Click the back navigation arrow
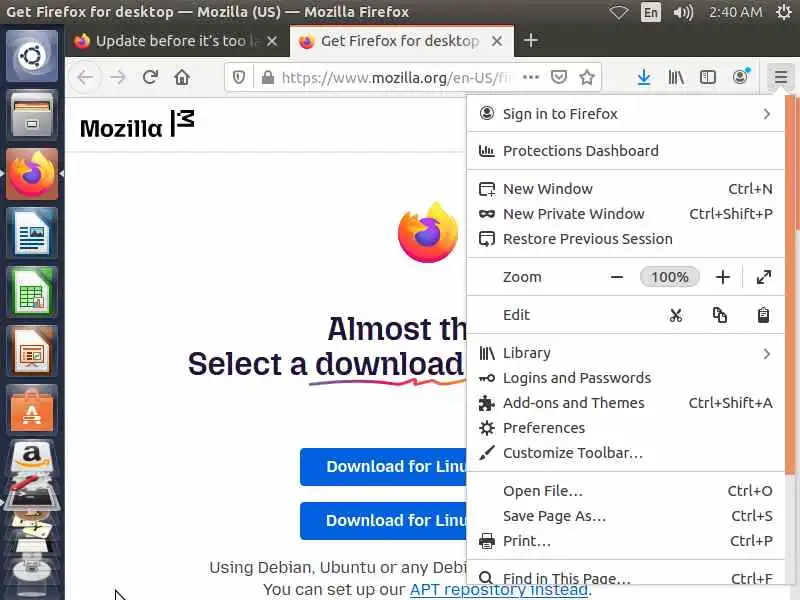 pos(86,78)
